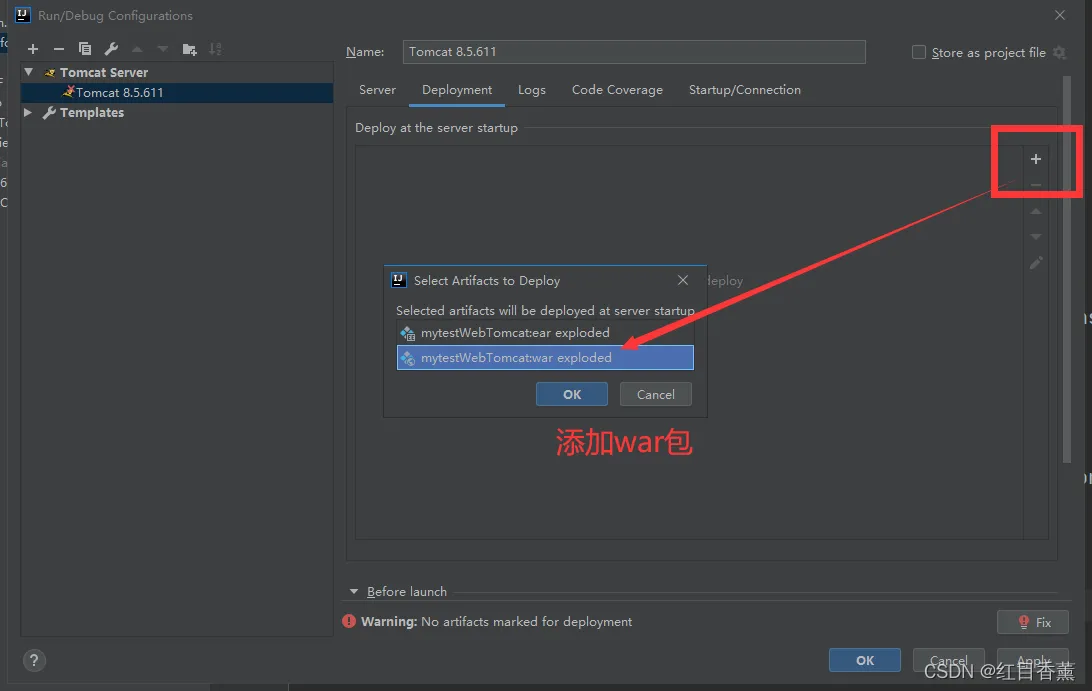This screenshot has width=1092, height=691.
Task: Close the Select Artifacts to Deploy dialog
Action: pos(682,280)
